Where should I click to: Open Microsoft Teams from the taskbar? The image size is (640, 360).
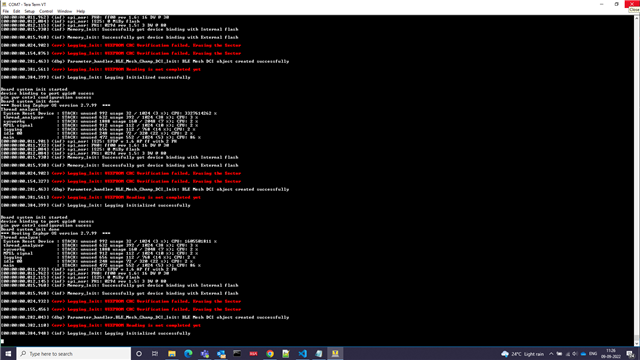coord(204,353)
